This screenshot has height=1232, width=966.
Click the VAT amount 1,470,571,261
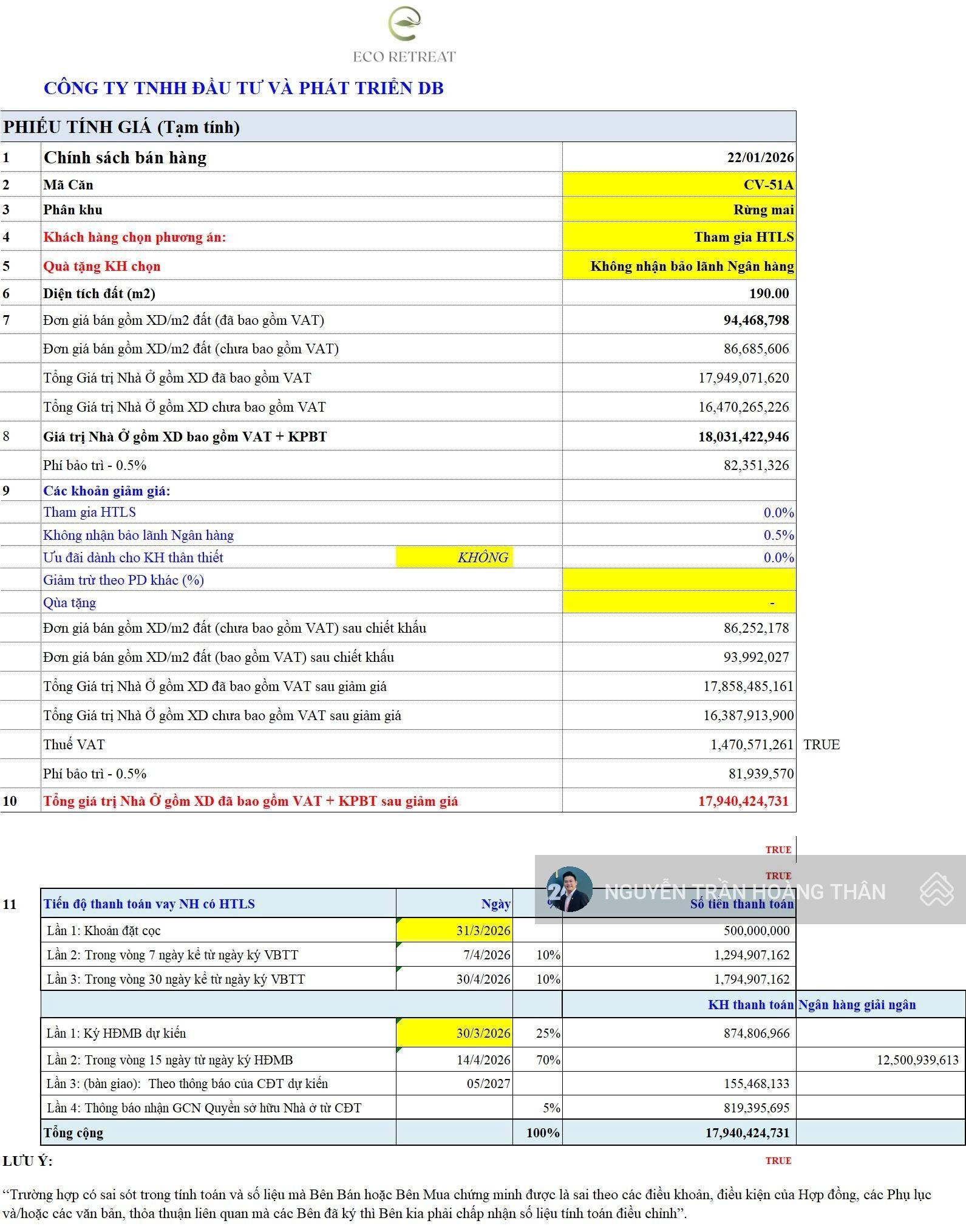[752, 744]
